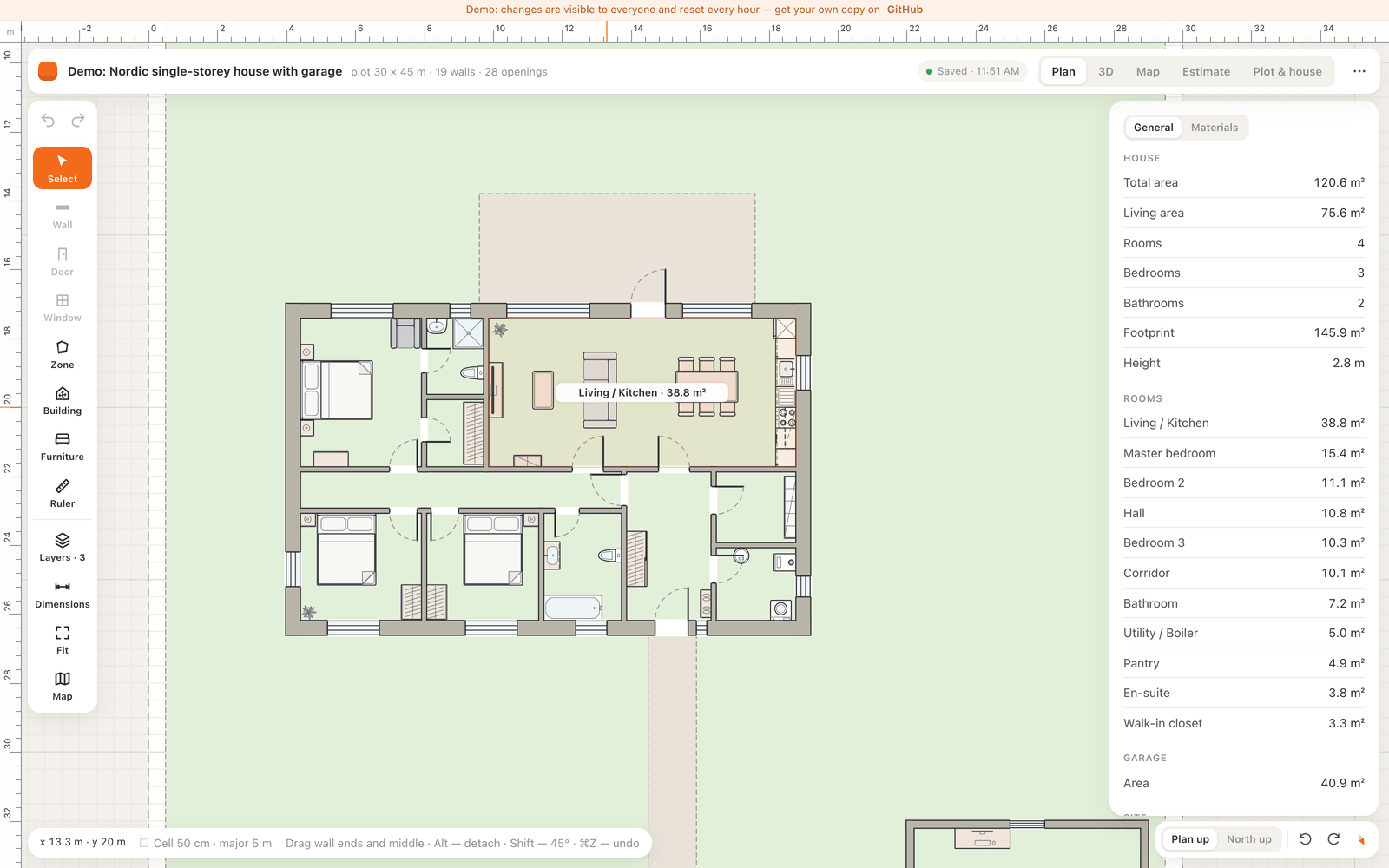This screenshot has height=868, width=1389.
Task: Click the undo arrow
Action: [48, 120]
